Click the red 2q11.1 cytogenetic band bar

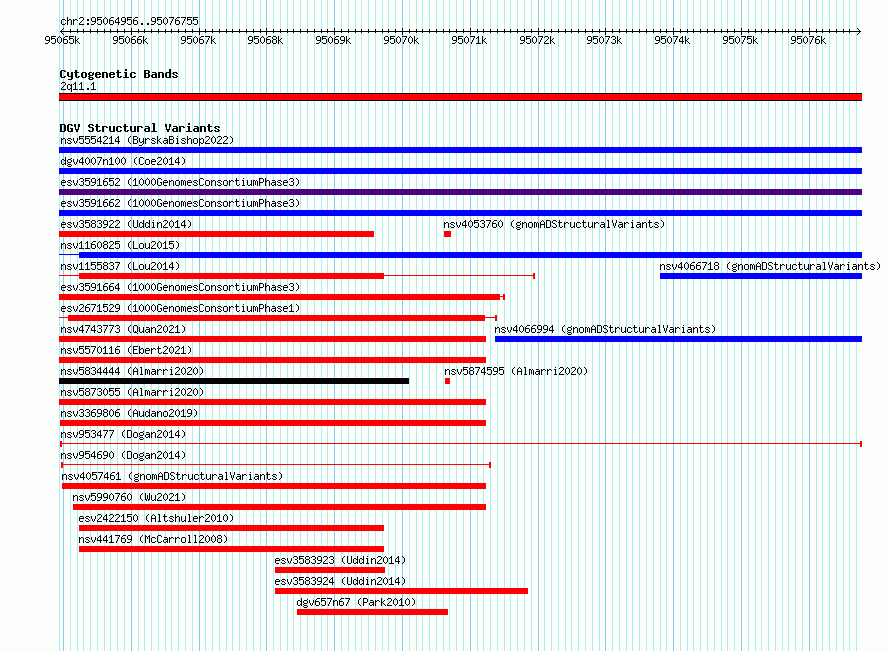pos(460,97)
